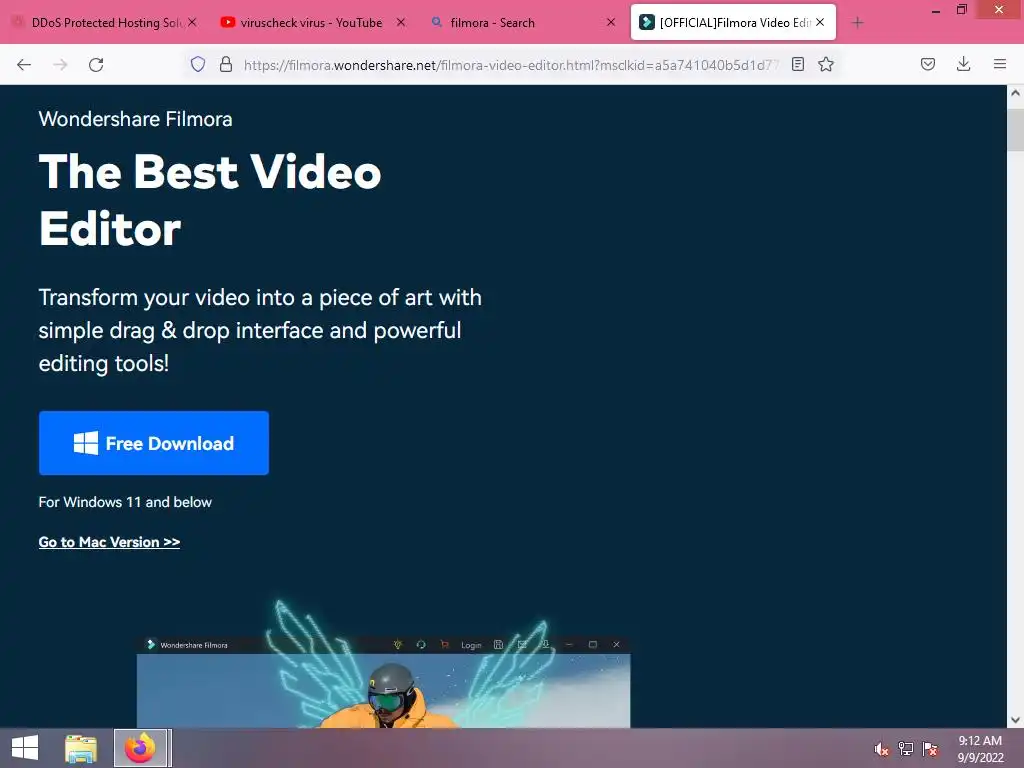Open the Action Center flag icon
1024x768 pixels.
pyautogui.click(x=930, y=749)
